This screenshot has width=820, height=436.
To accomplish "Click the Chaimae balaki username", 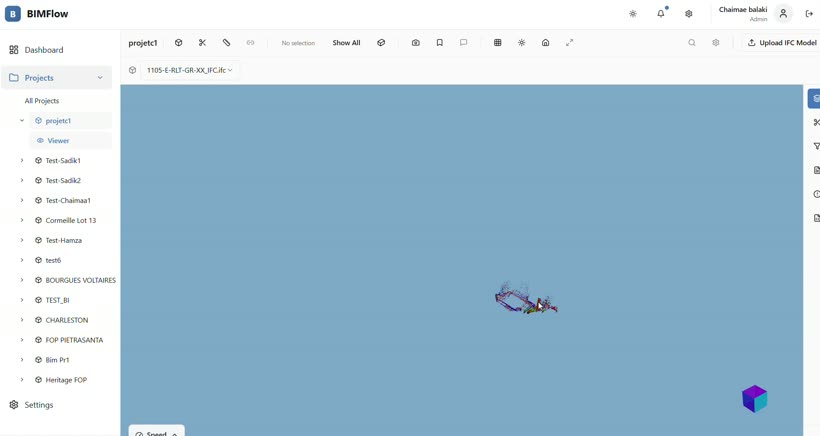I will pos(743,9).
